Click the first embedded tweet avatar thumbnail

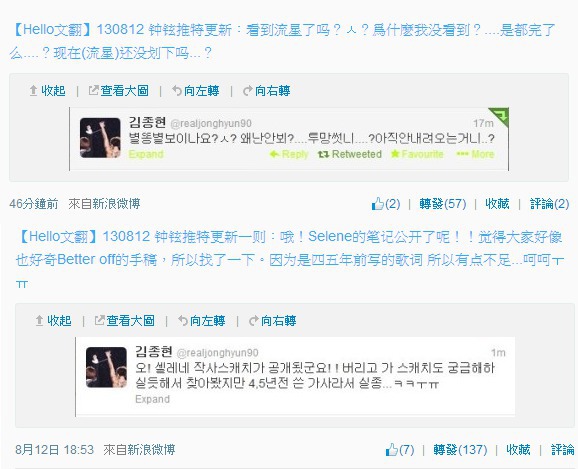click(x=100, y=138)
